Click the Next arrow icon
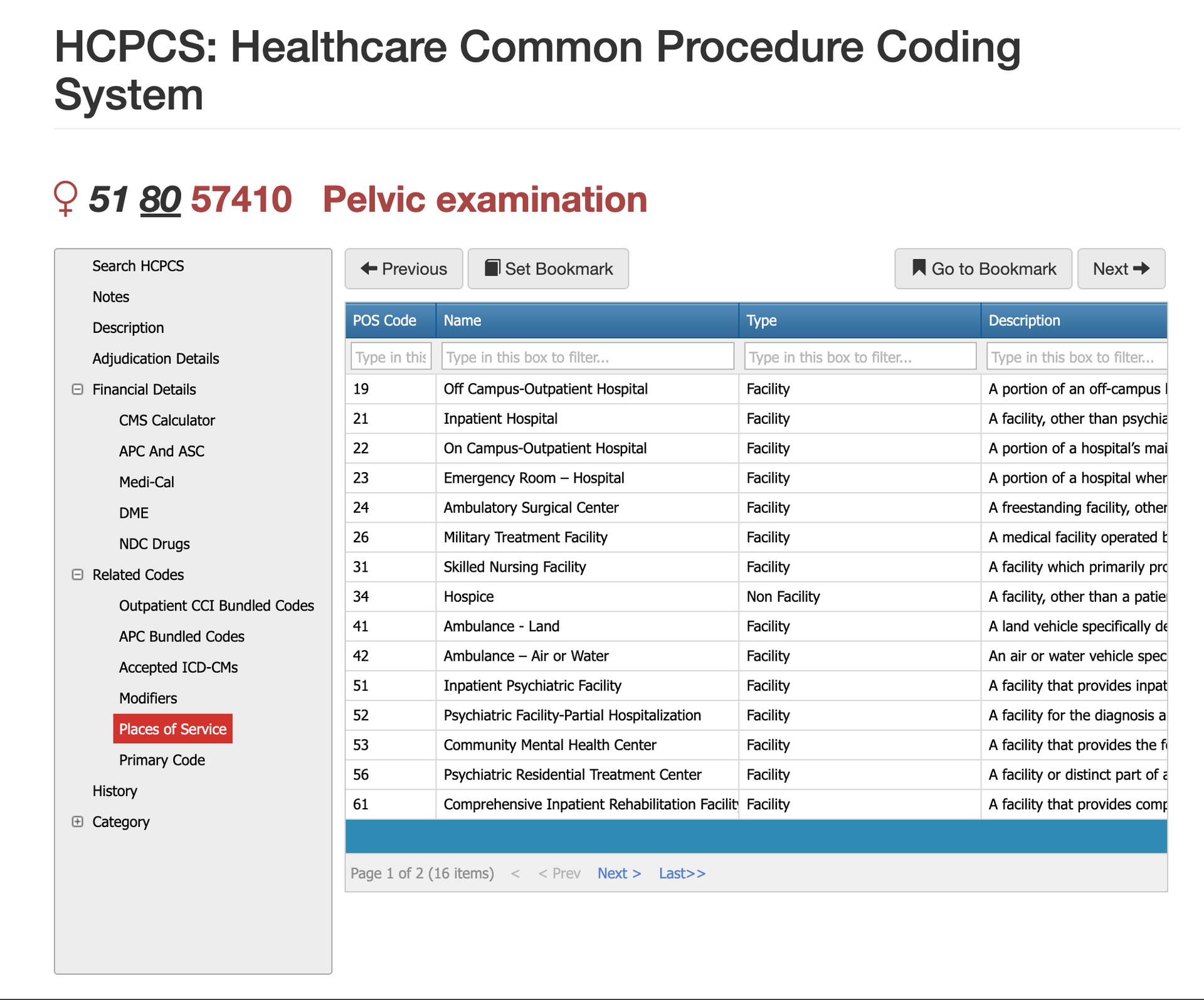 point(1146,268)
